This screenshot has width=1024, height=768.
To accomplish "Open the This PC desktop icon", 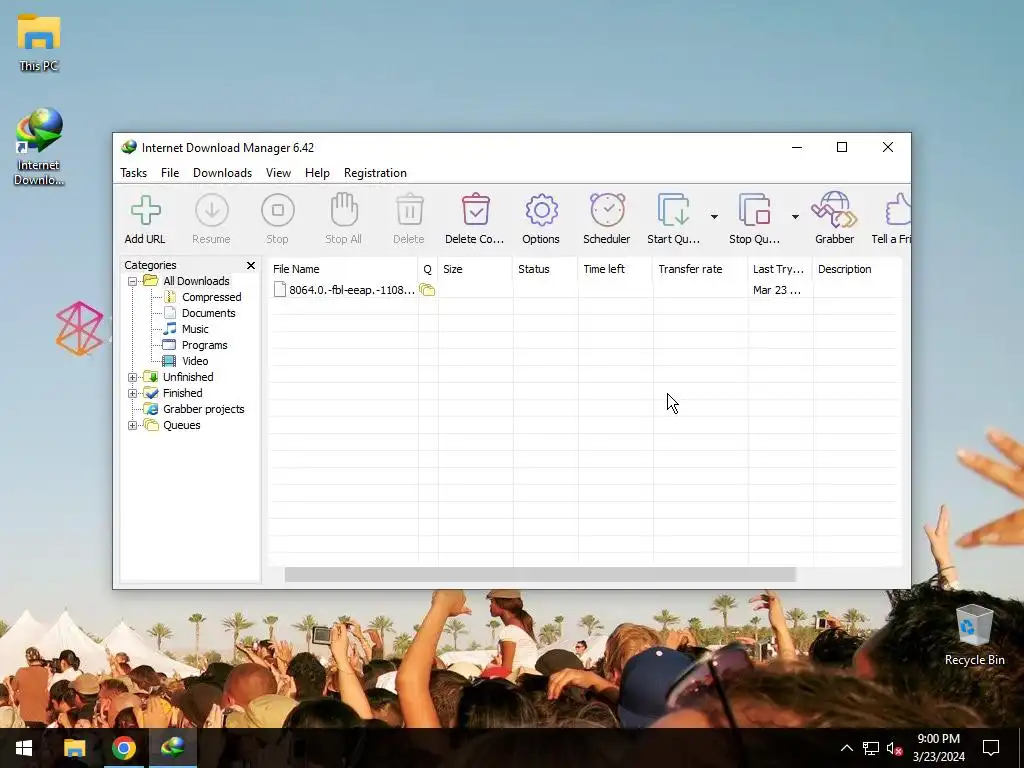I will [39, 42].
